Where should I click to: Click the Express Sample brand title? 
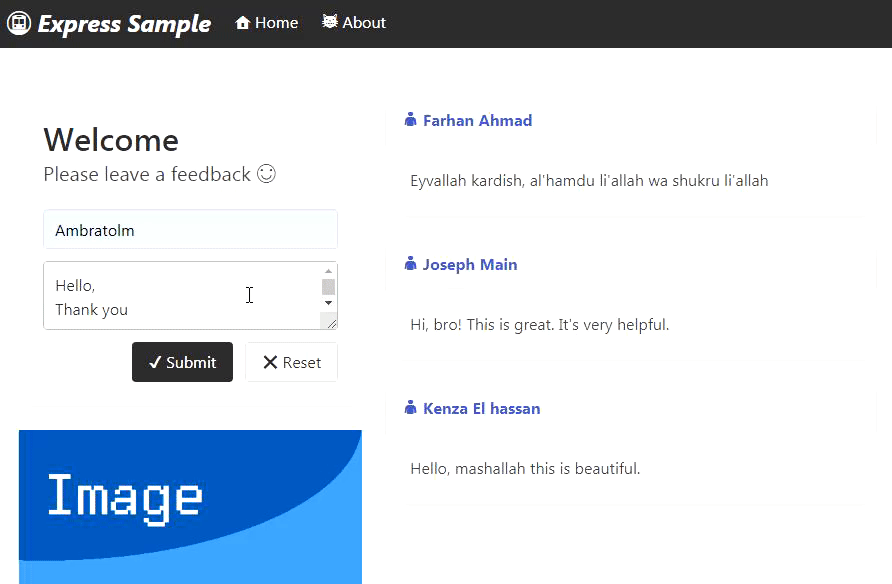click(124, 24)
